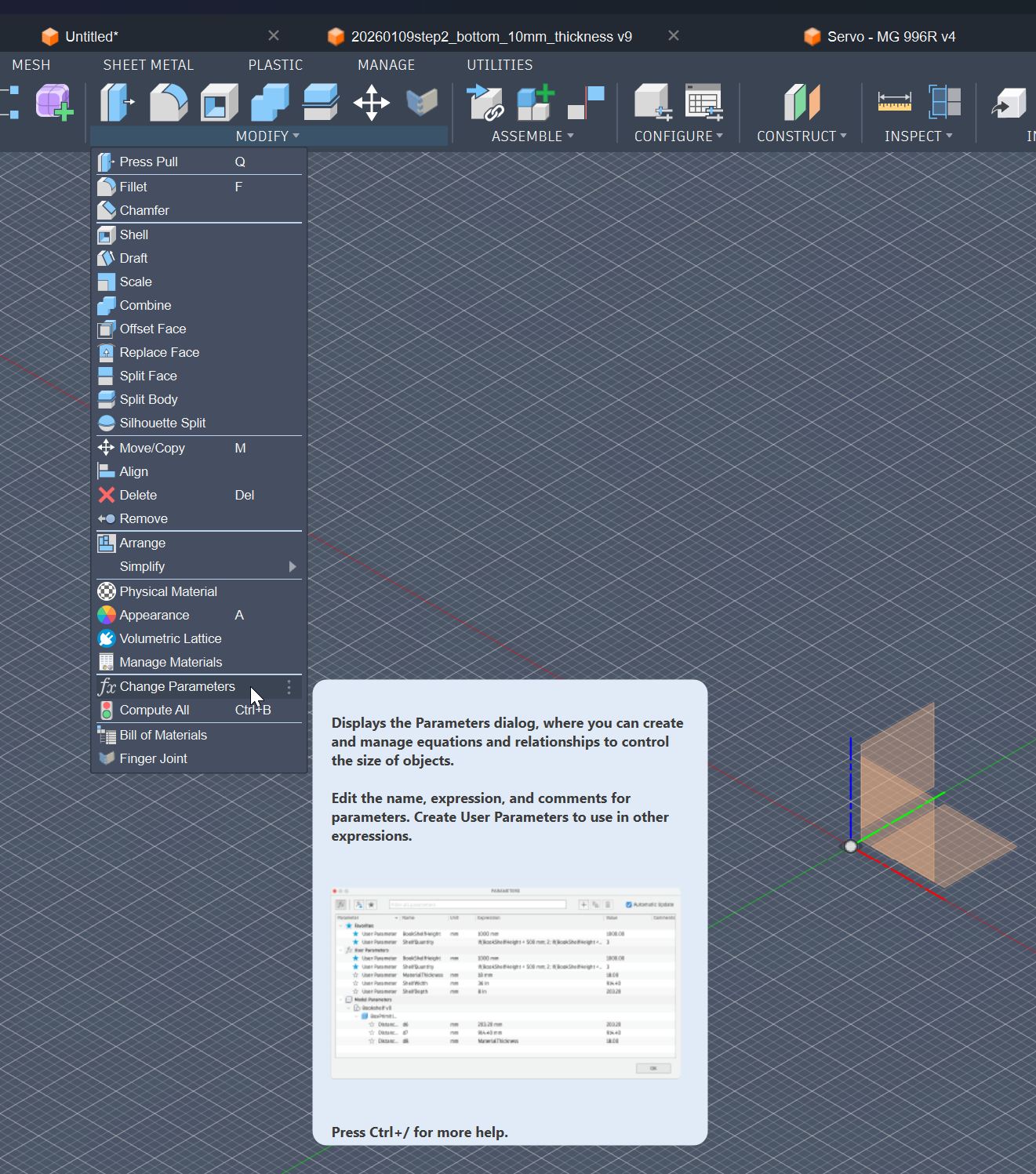Open the CONSTRUCT dropdown
This screenshot has height=1174, width=1036.
802,136
